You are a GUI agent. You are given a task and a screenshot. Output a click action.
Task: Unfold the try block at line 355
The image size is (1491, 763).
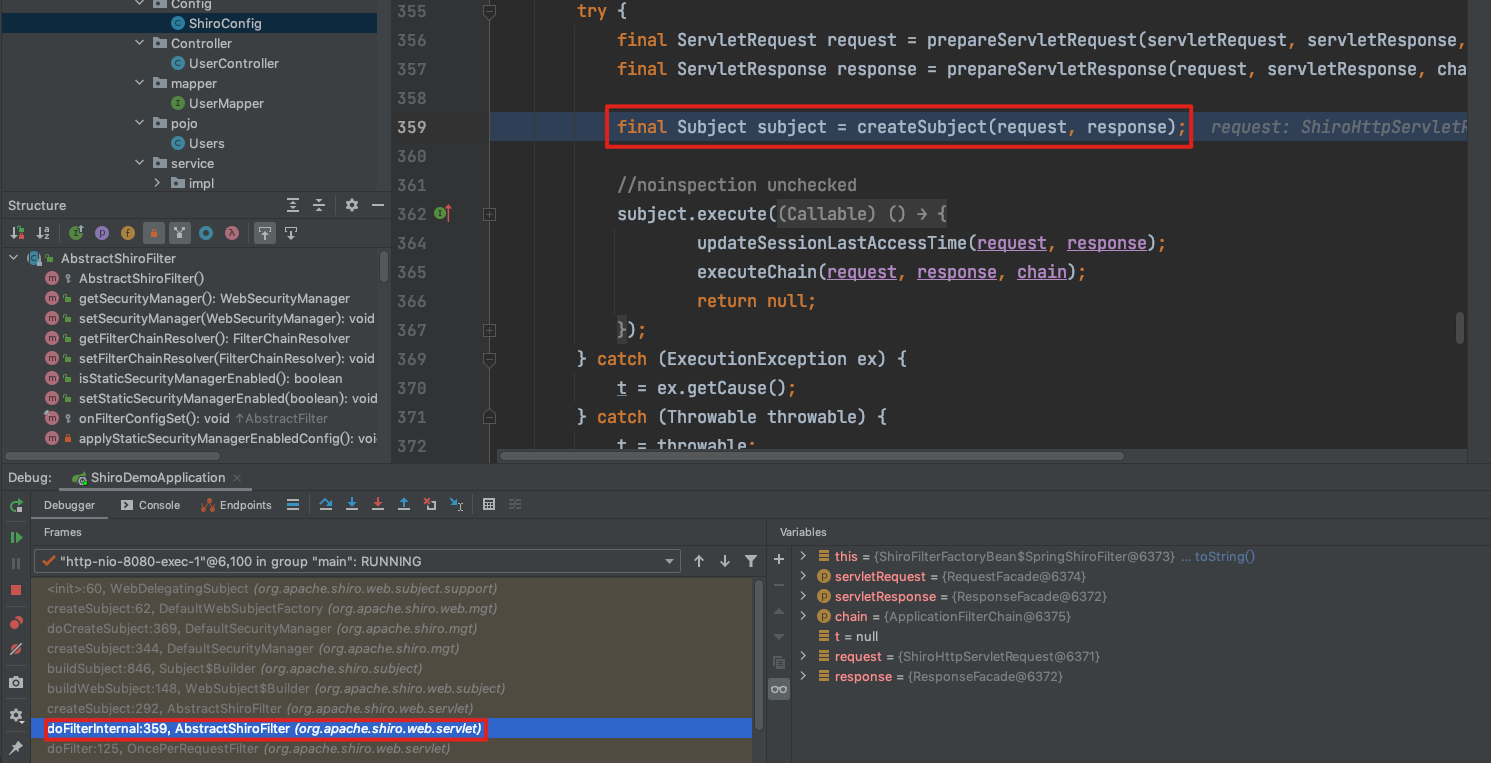[489, 11]
